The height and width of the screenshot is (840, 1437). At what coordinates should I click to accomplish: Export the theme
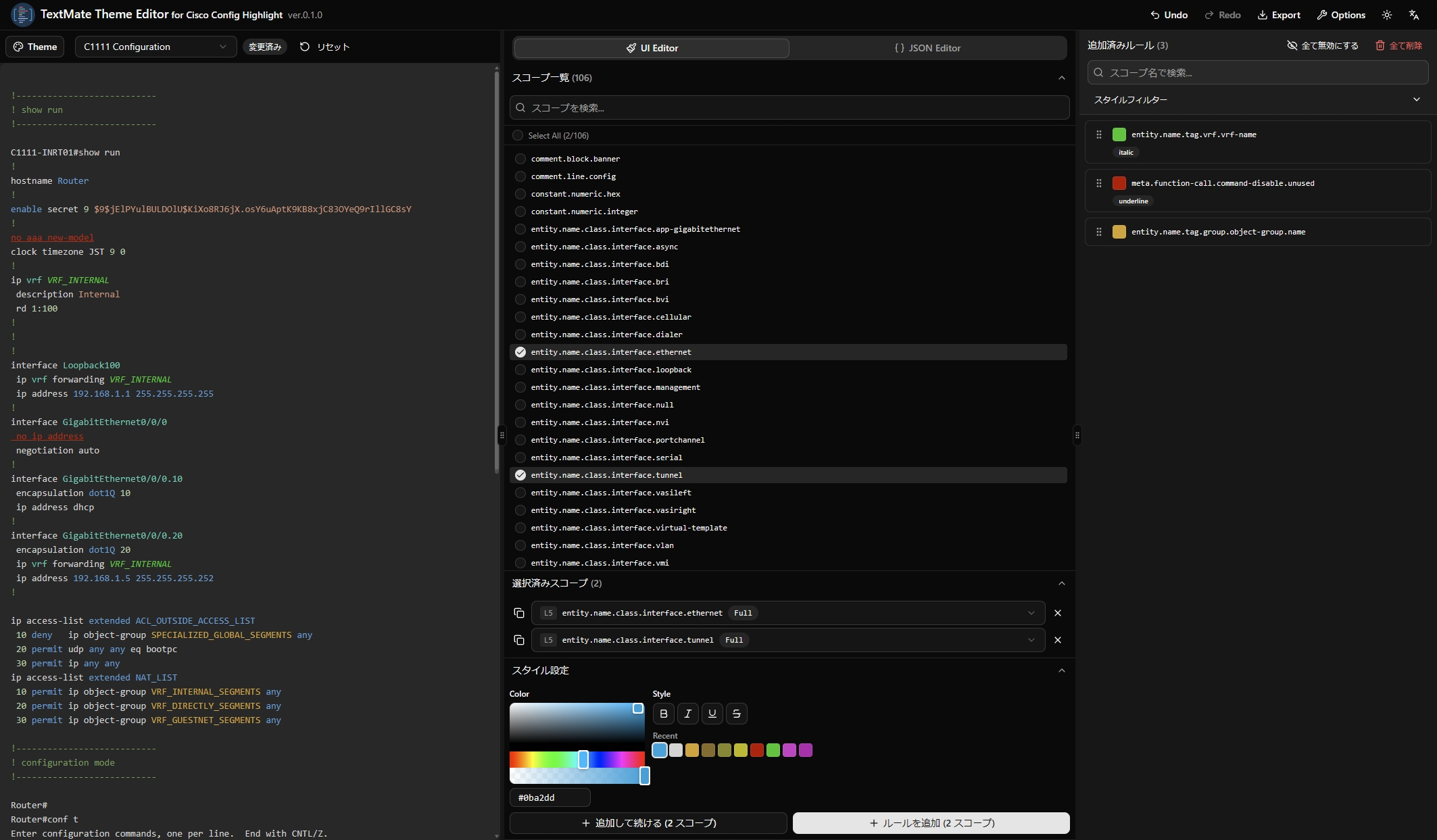[x=1279, y=15]
